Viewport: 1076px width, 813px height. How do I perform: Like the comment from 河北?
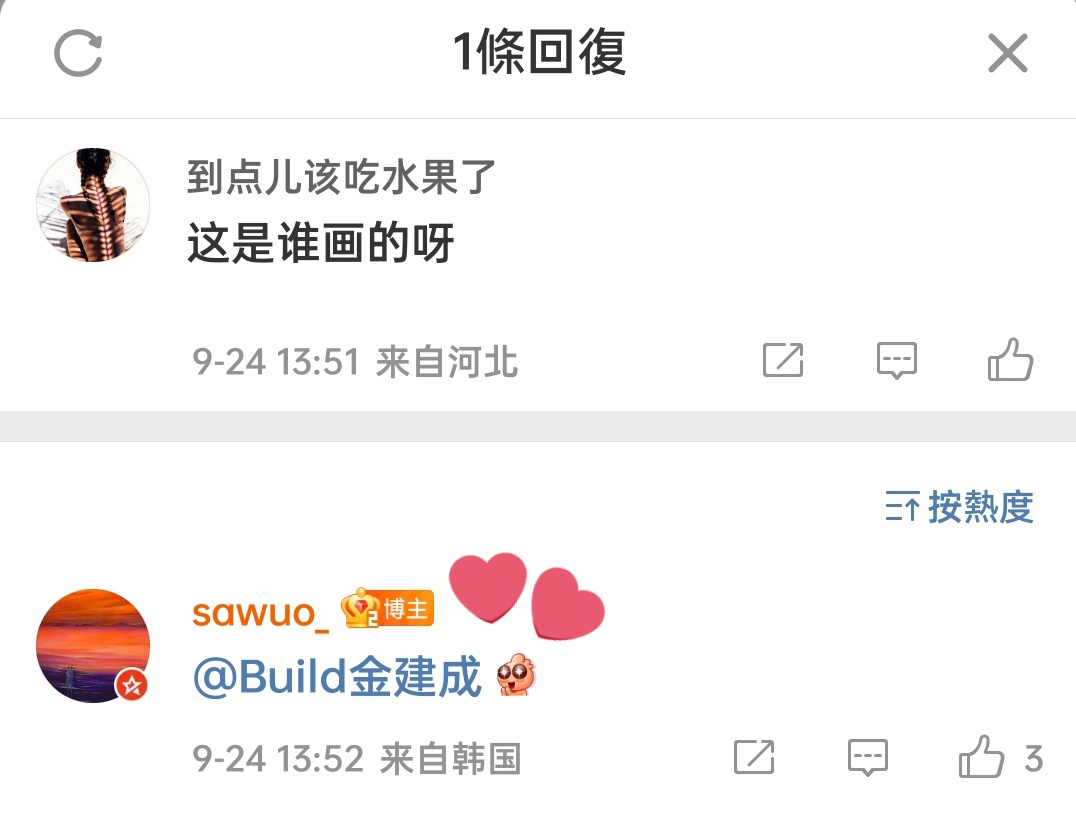click(x=1010, y=359)
